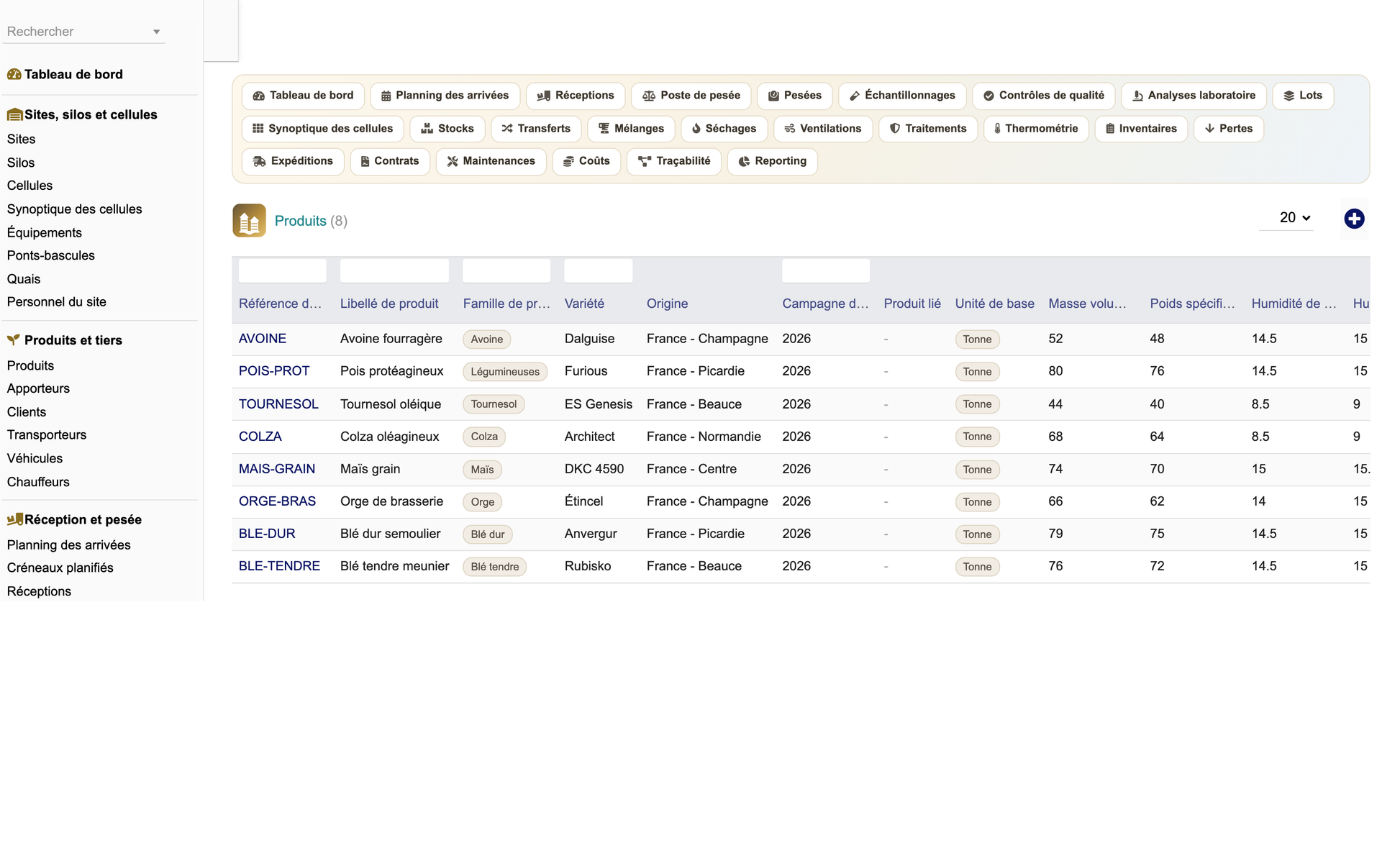The width and height of the screenshot is (1400, 866).
Task: Select Apporteurs in the sidebar
Action: point(38,388)
